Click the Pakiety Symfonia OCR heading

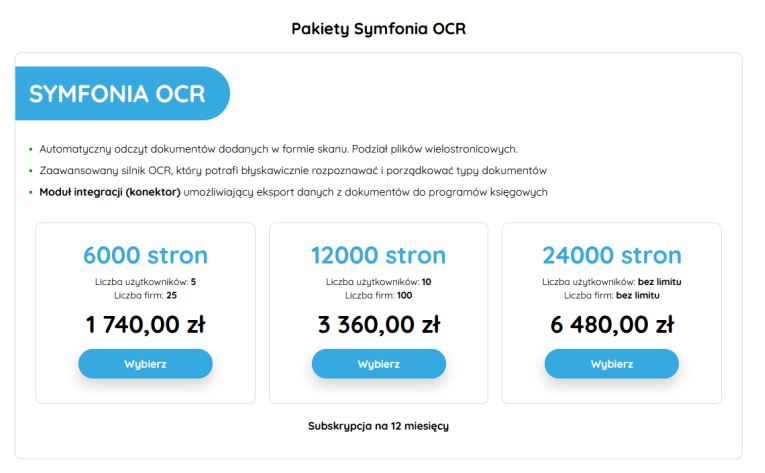click(379, 28)
